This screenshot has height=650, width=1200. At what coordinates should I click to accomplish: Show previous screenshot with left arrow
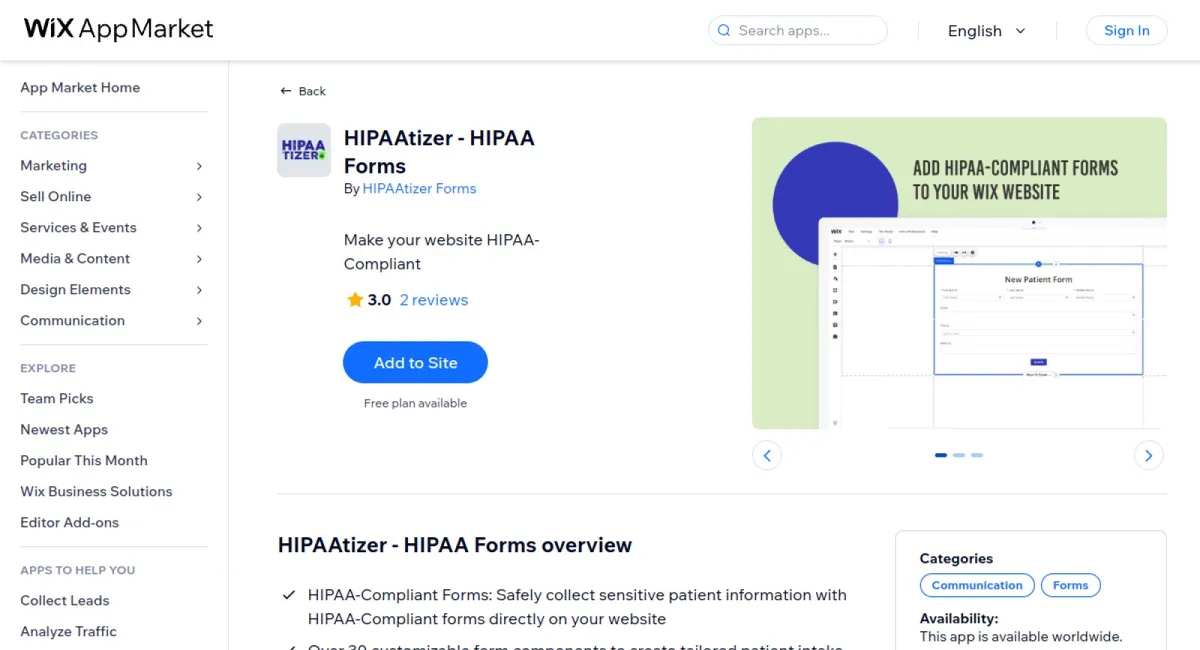(x=767, y=456)
